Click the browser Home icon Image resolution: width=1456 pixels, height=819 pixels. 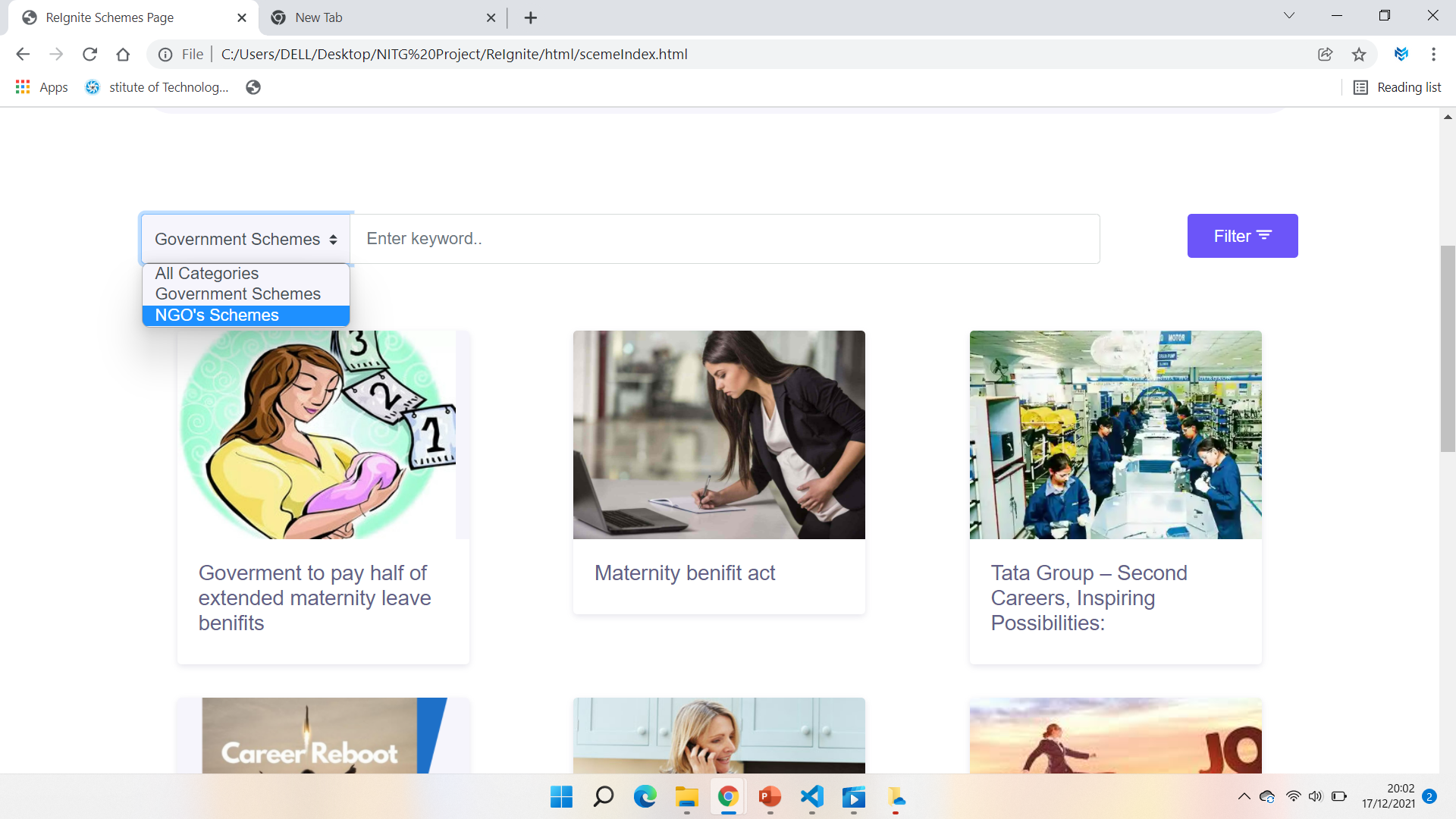pos(123,54)
